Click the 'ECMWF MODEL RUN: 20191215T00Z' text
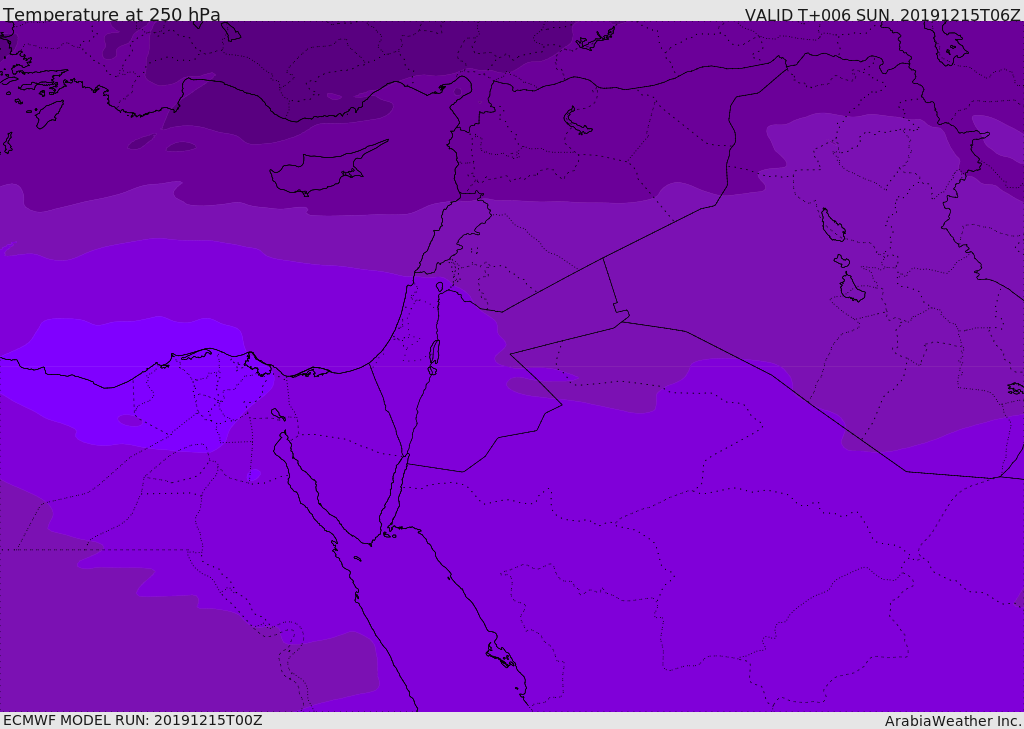 pyautogui.click(x=133, y=720)
